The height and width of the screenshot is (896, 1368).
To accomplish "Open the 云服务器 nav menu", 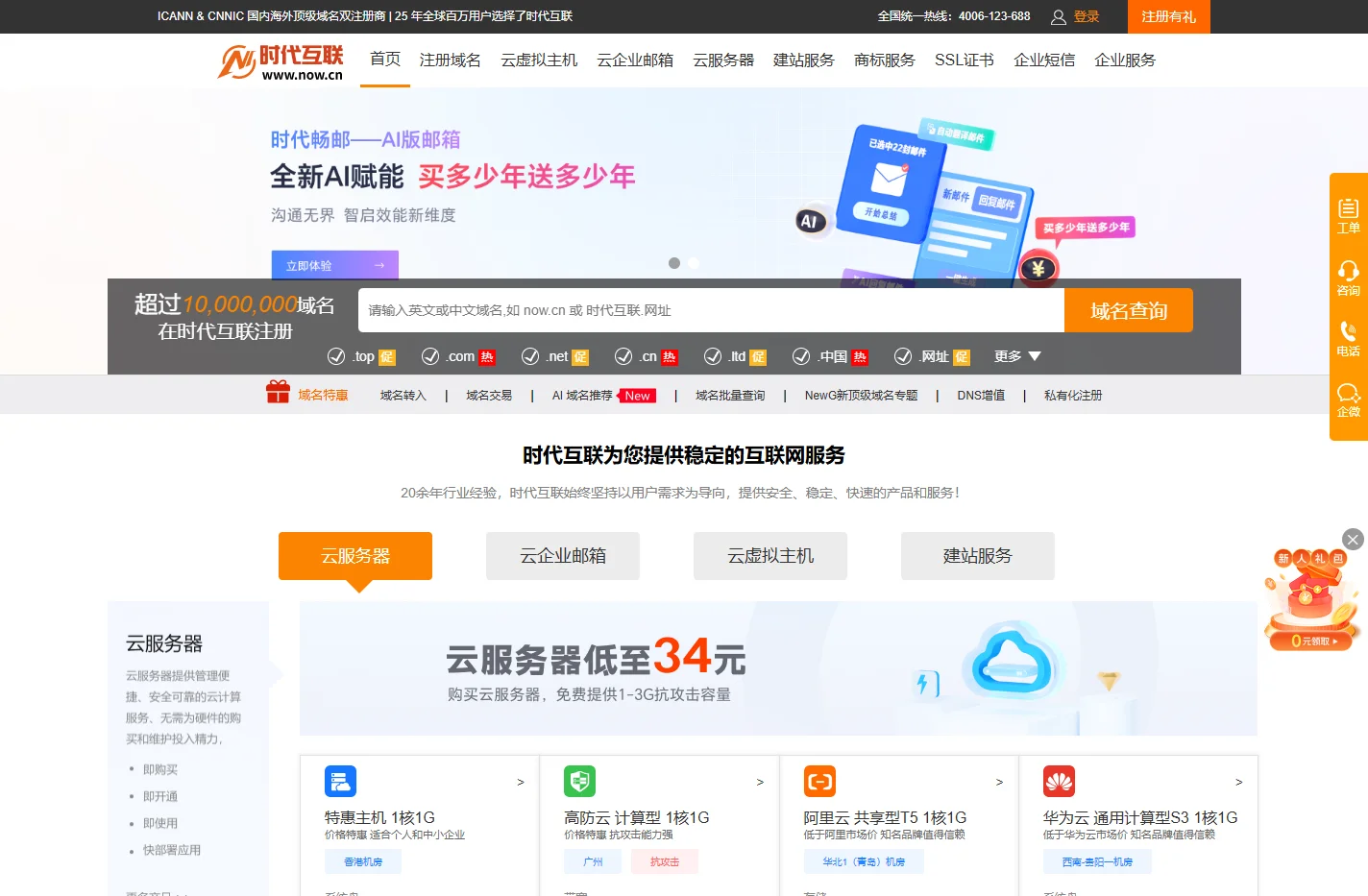I will pos(723,60).
